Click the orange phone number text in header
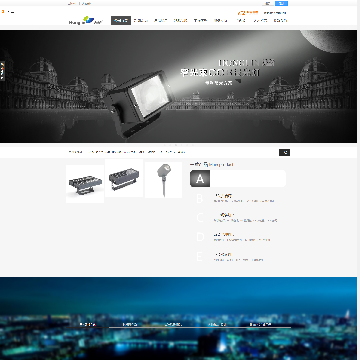The image size is (360, 360). coord(248,13)
